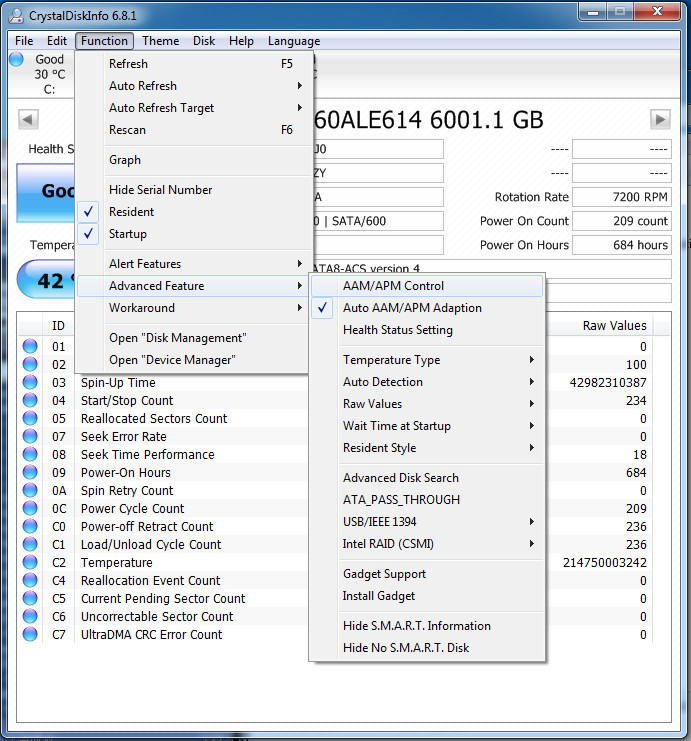Toggle the Resident option off
This screenshot has width=691, height=741.
(x=193, y=212)
